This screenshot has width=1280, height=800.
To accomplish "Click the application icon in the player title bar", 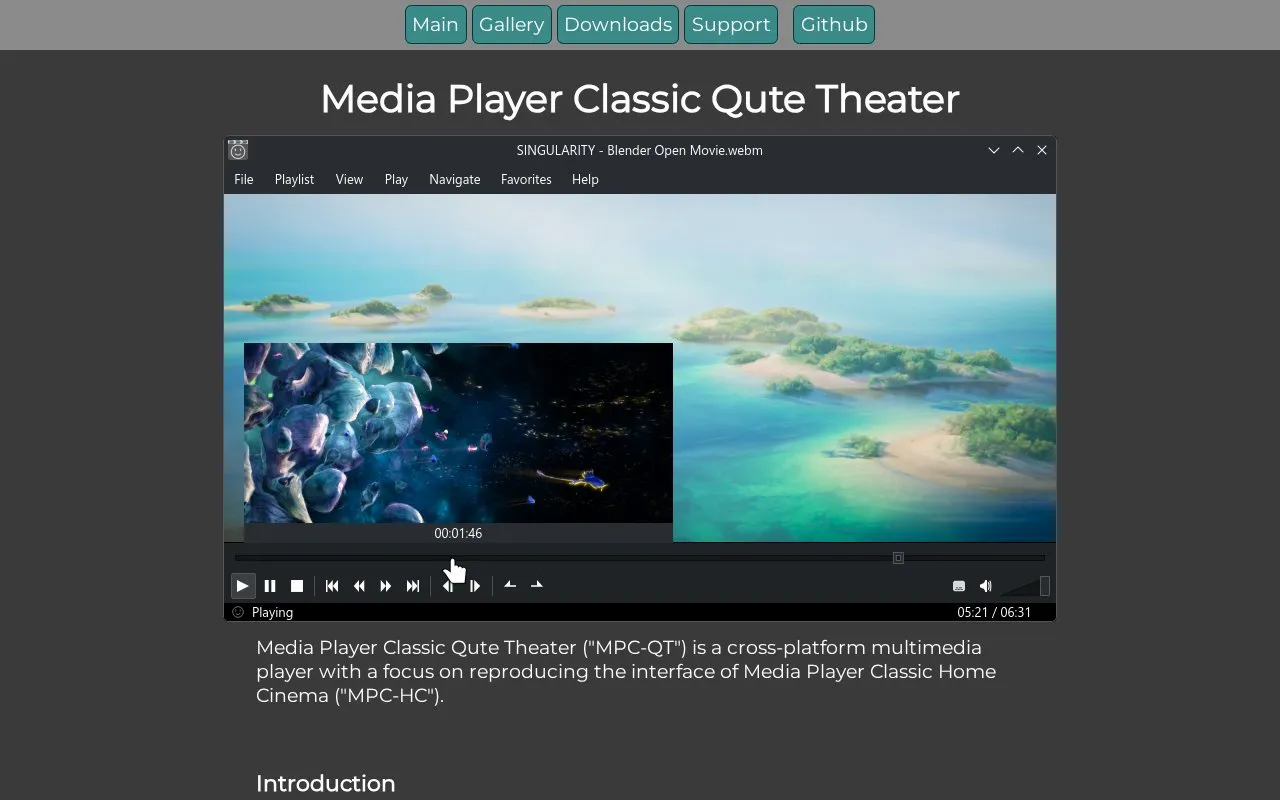I will 238,150.
